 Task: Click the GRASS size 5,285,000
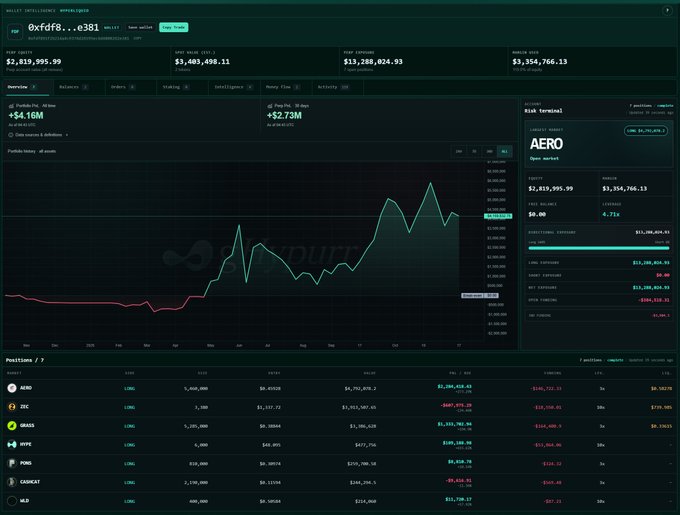pyautogui.click(x=196, y=426)
